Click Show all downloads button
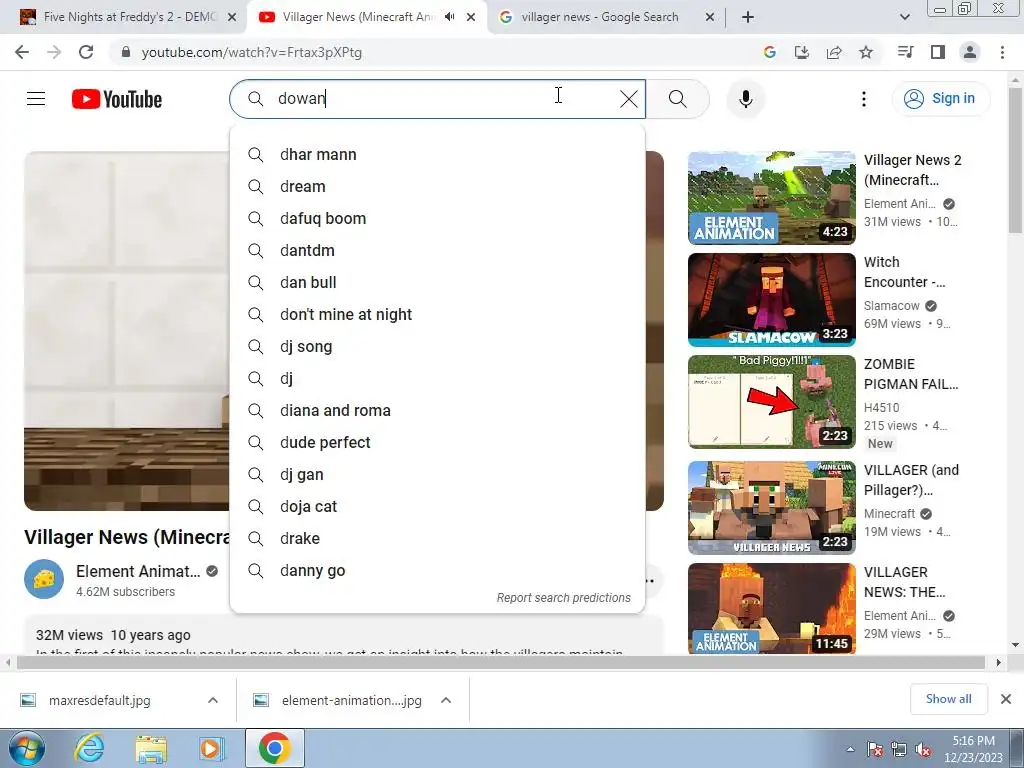This screenshot has height=768, width=1024. [x=948, y=699]
